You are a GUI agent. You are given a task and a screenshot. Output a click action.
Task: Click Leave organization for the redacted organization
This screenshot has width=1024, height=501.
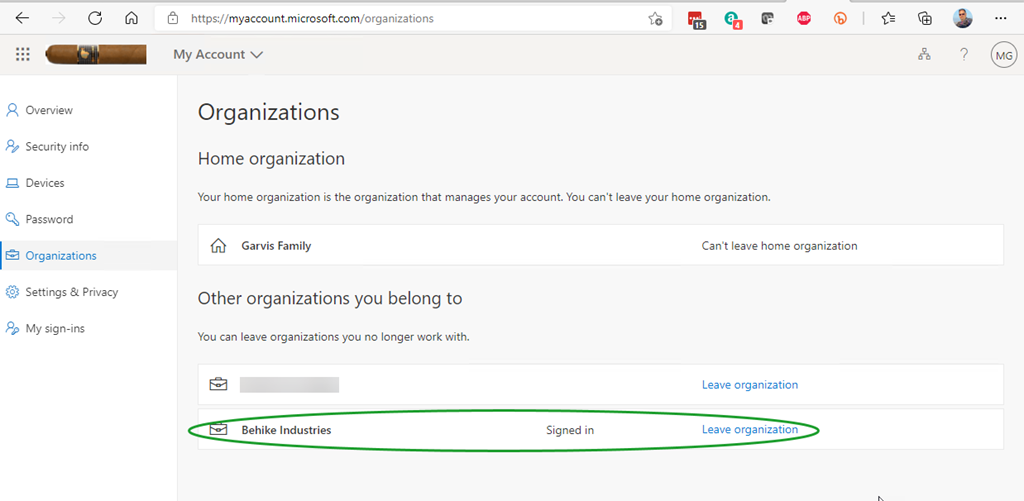coord(749,384)
